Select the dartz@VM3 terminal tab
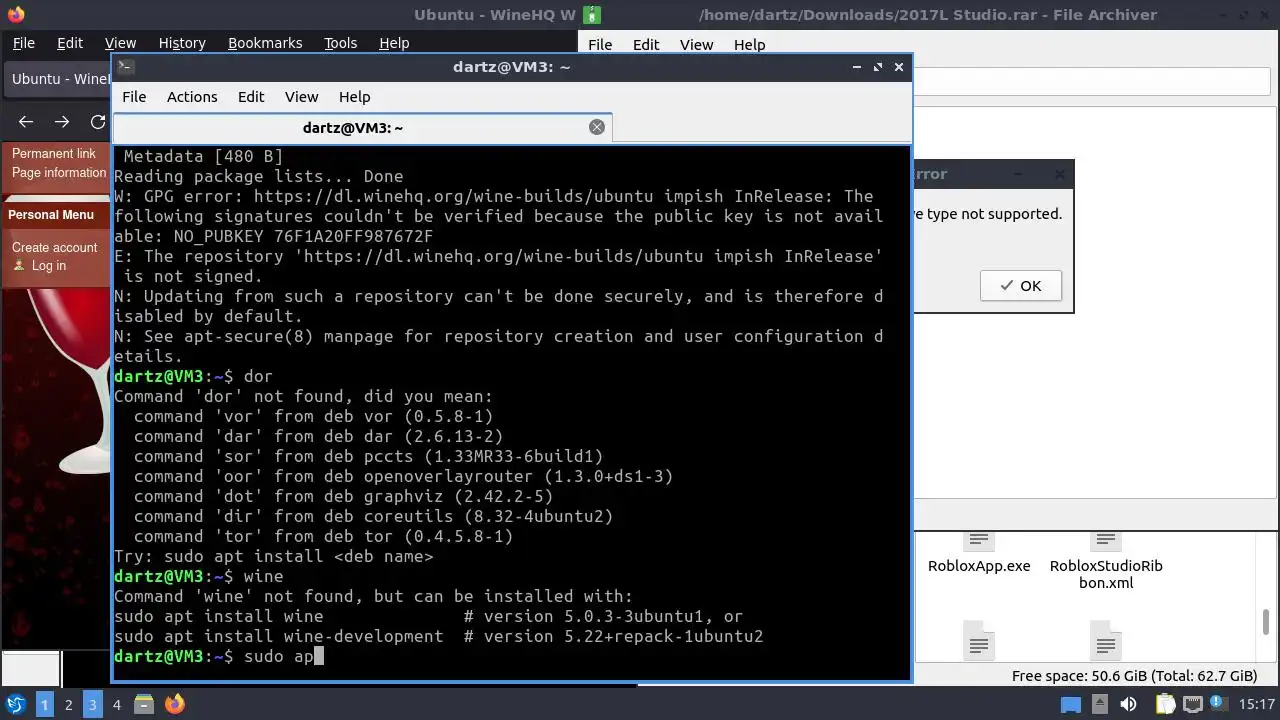 tap(362, 127)
